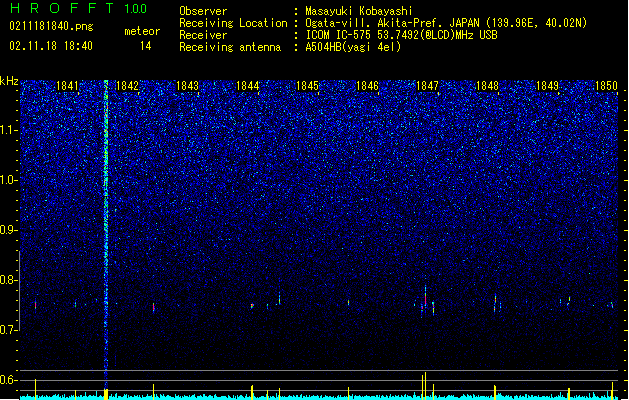629x400 pixels.
Task: Click the 1847 time marker
Action: pos(428,86)
